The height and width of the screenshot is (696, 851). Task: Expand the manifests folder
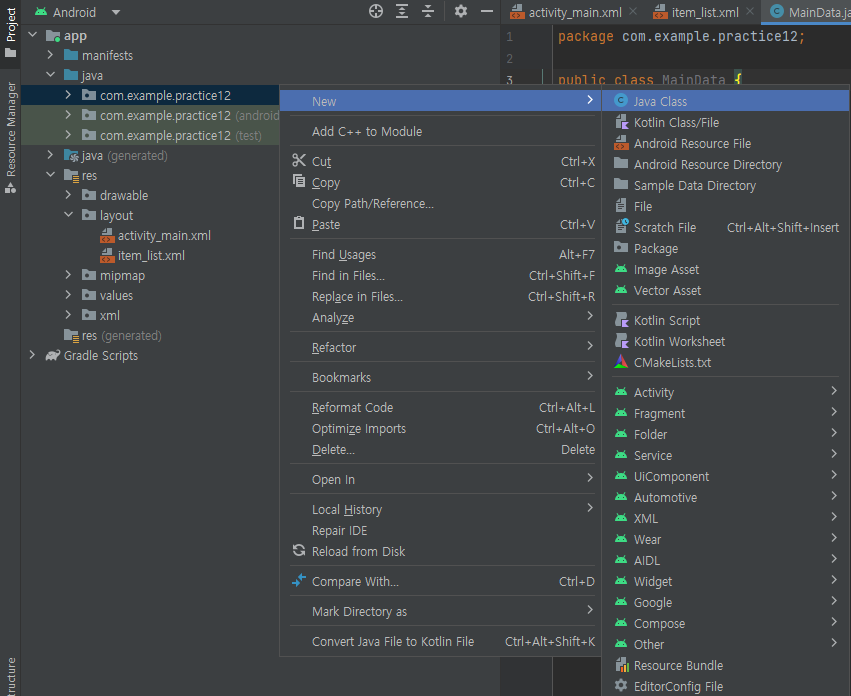click(50, 55)
